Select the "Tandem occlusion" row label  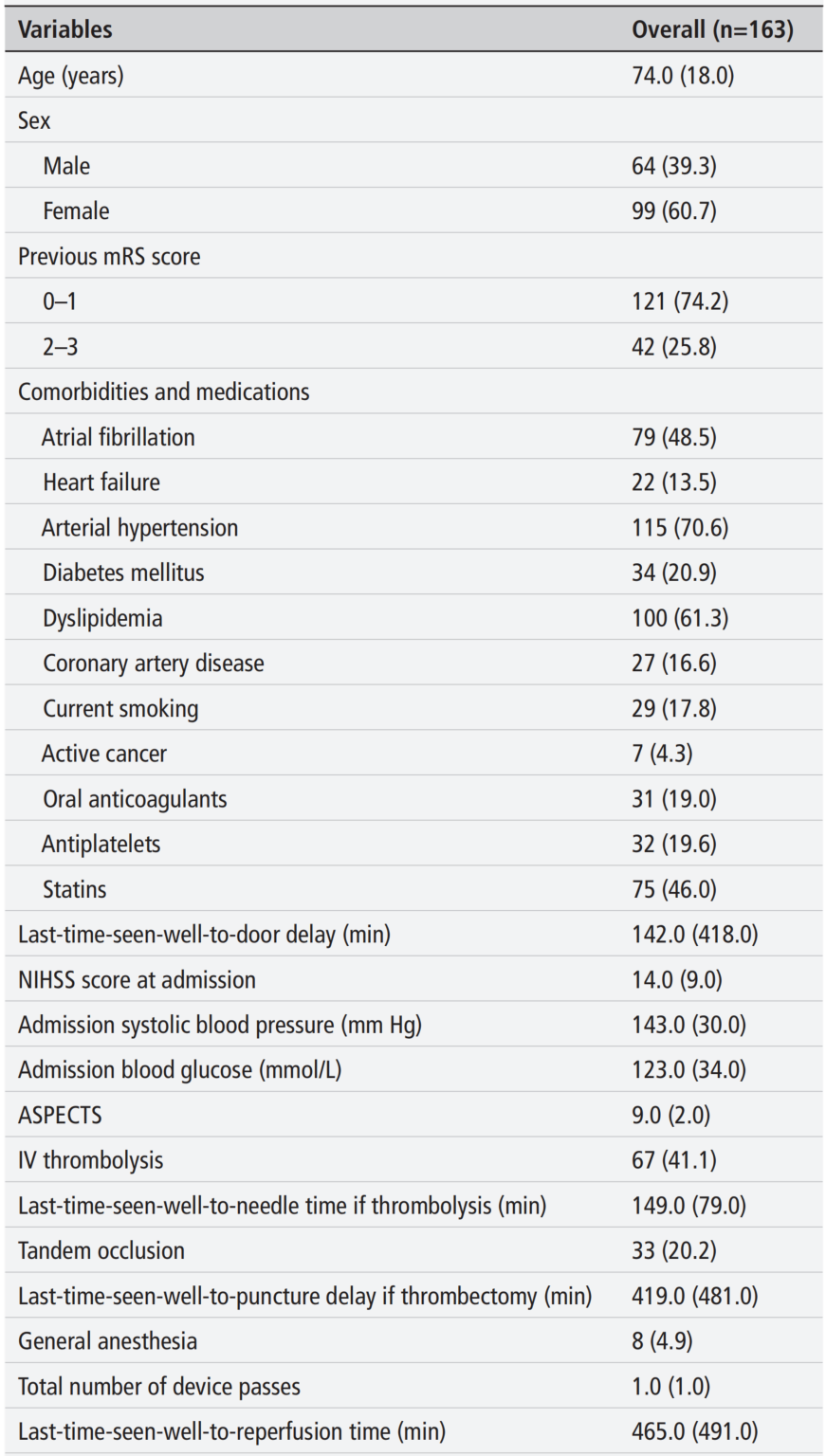point(101,1250)
